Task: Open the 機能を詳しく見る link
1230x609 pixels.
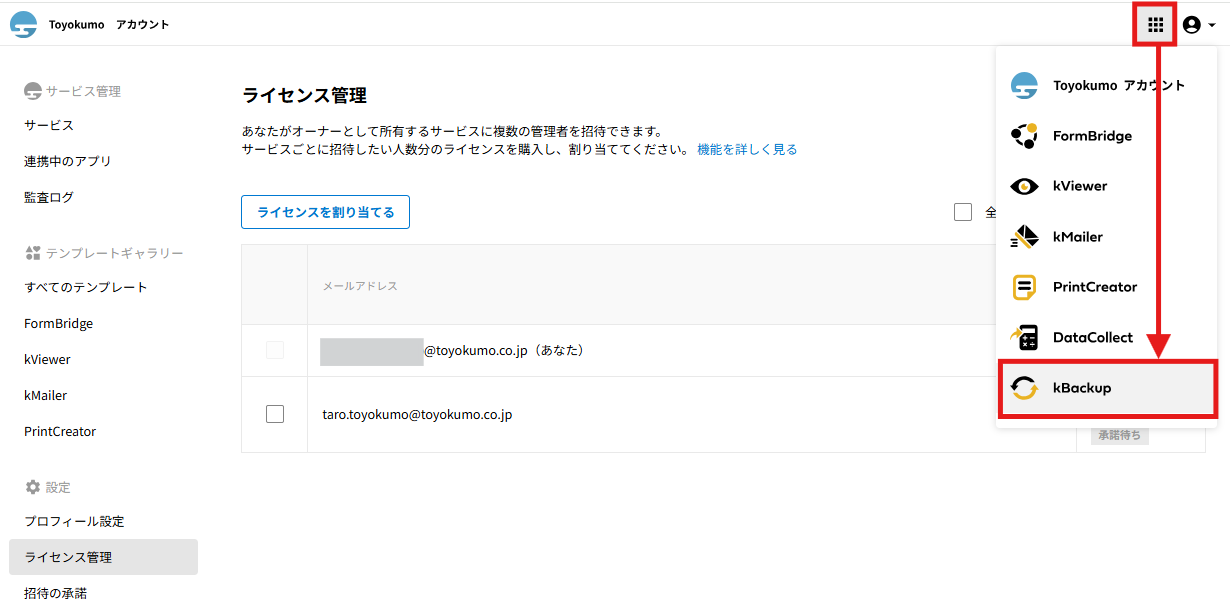Action: tap(747, 149)
